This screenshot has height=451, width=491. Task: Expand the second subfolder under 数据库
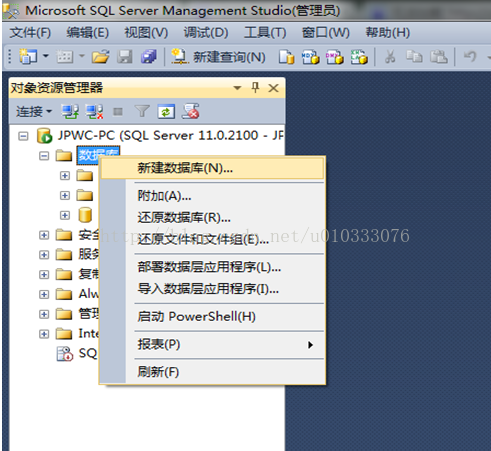[x=65, y=195]
